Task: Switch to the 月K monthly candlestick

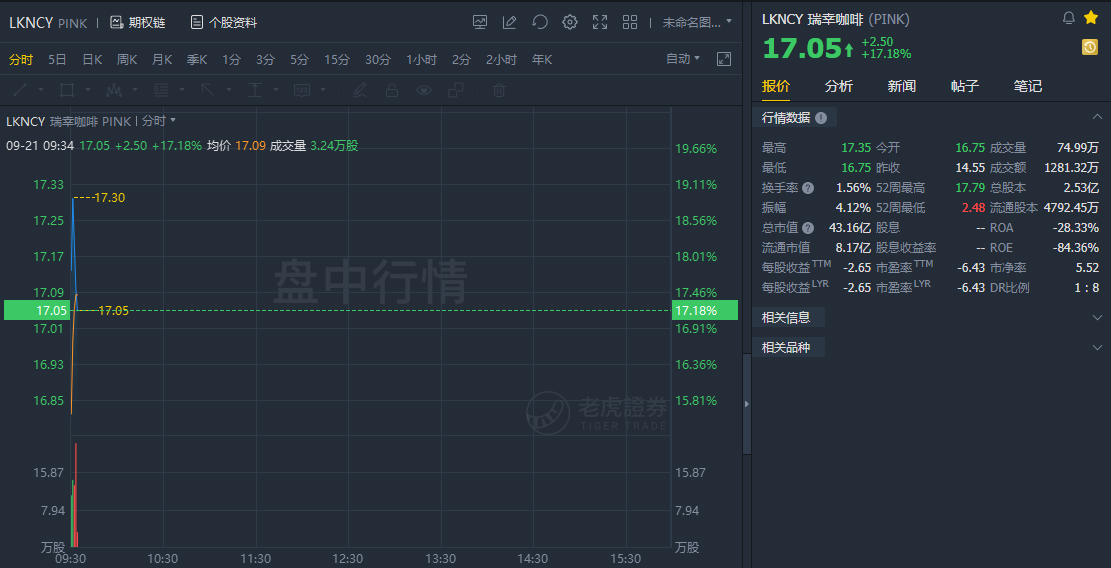Action: pos(162,59)
